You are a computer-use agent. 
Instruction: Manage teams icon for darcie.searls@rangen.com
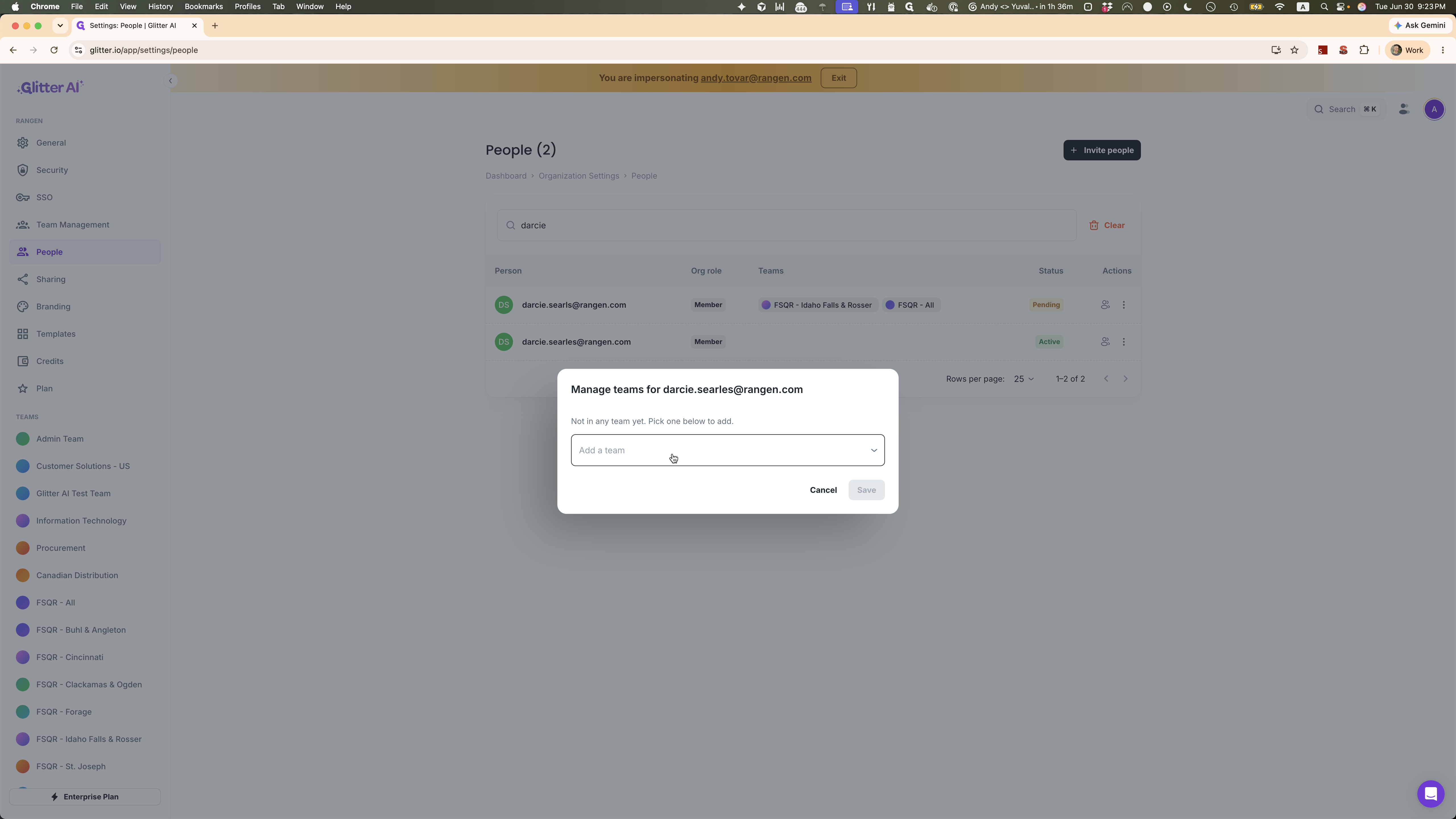(1105, 305)
